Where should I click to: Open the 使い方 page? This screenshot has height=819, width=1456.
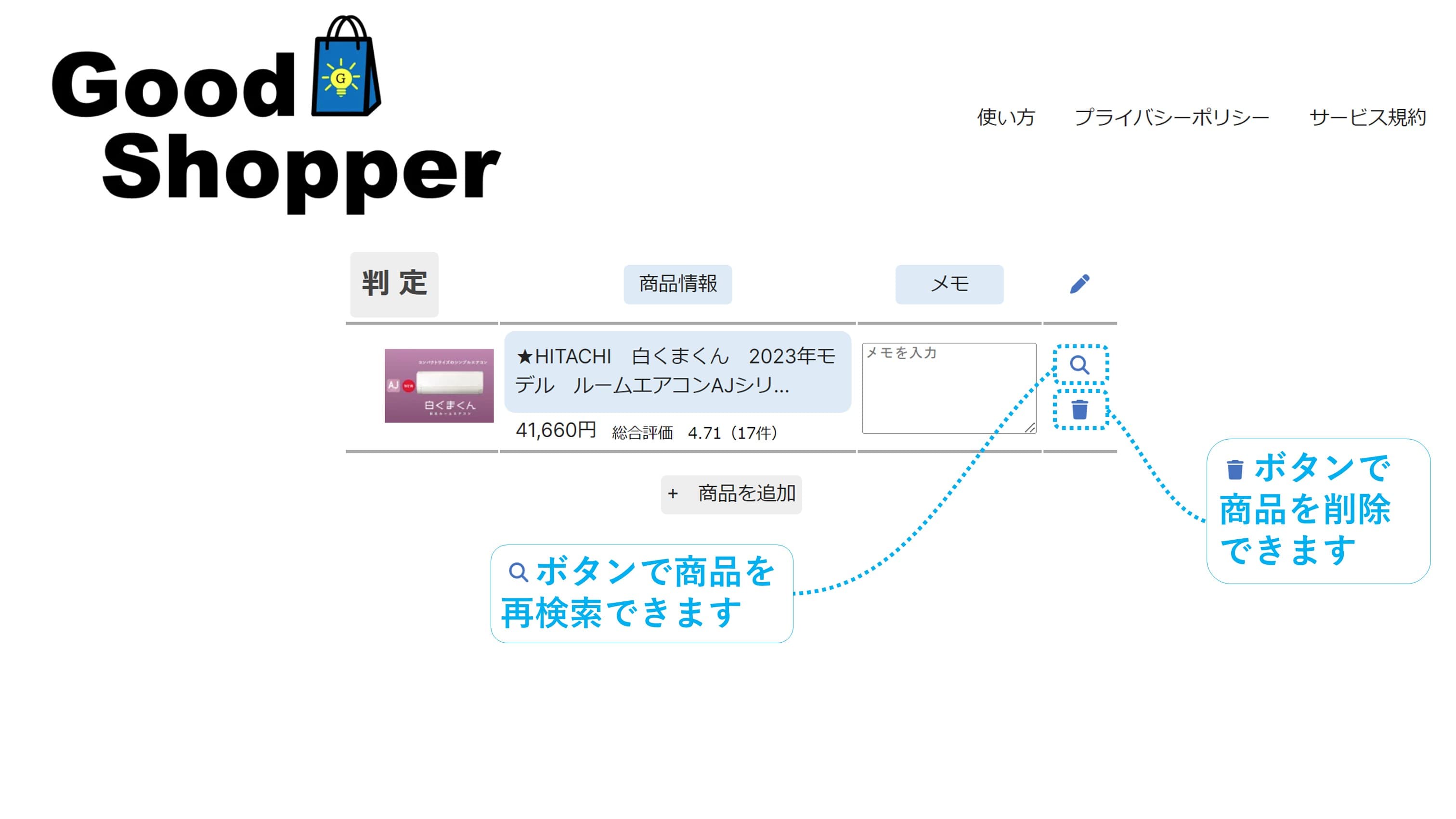coord(1006,117)
